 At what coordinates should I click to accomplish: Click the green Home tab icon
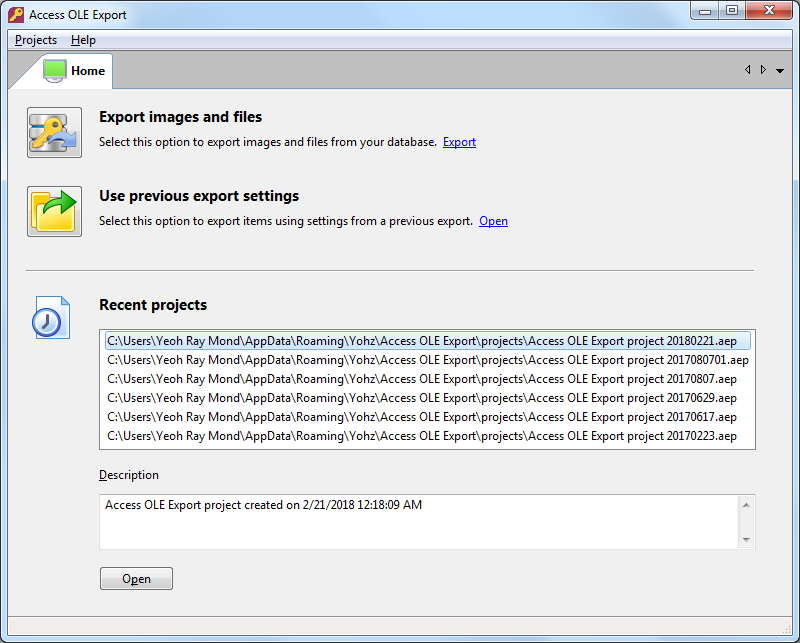point(55,70)
